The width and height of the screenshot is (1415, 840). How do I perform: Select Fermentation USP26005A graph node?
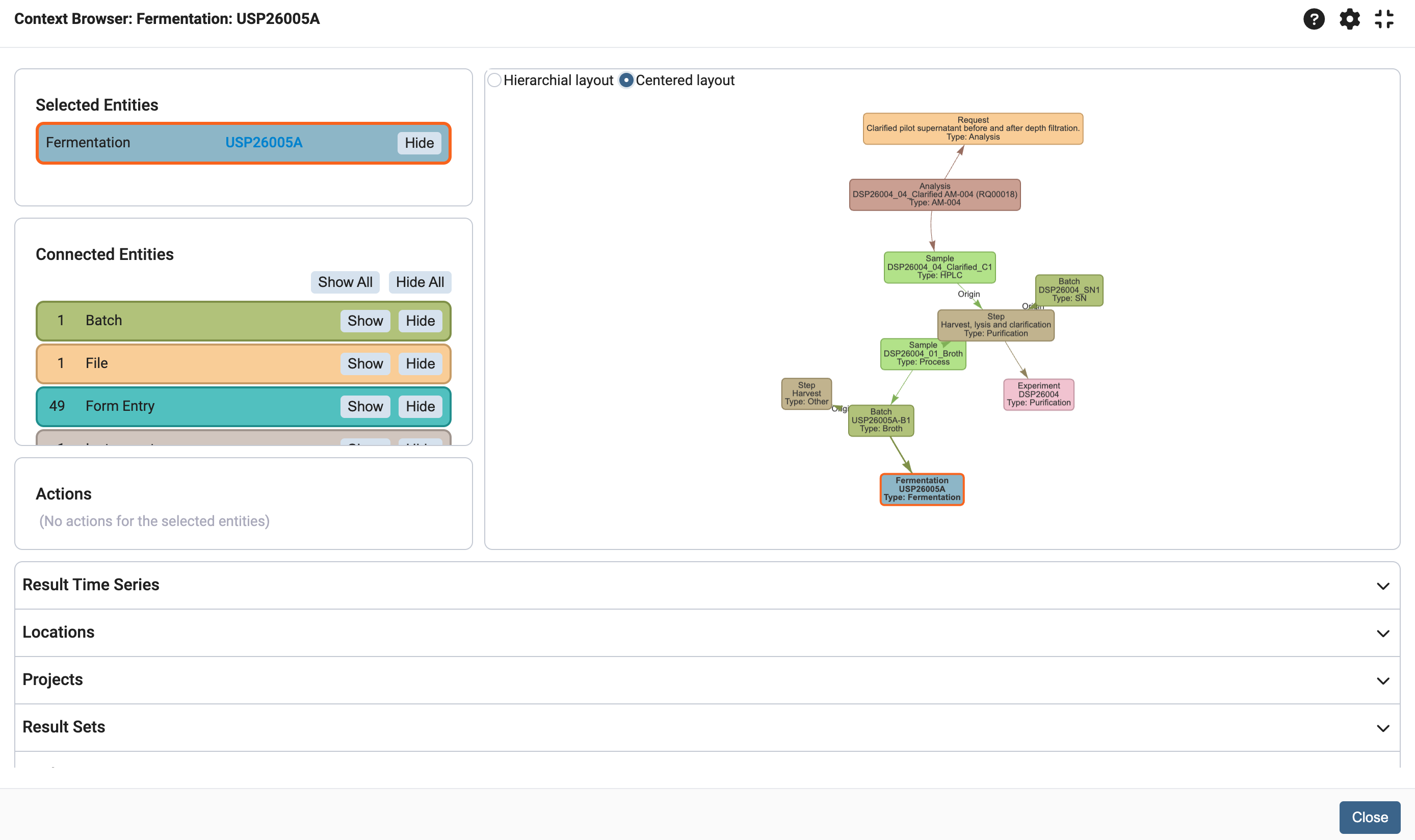coord(922,490)
